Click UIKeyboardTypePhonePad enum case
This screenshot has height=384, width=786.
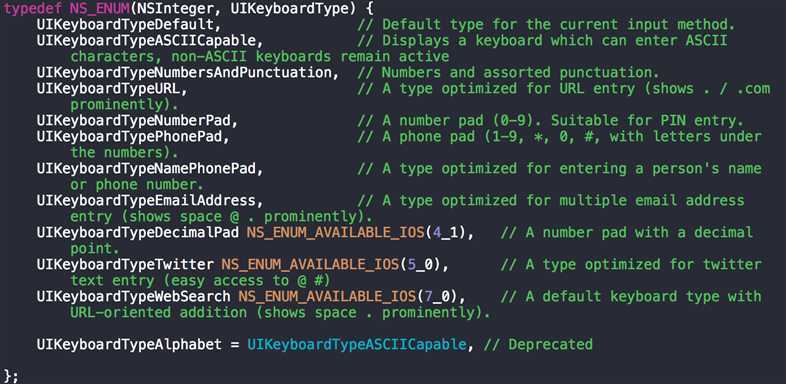click(129, 136)
